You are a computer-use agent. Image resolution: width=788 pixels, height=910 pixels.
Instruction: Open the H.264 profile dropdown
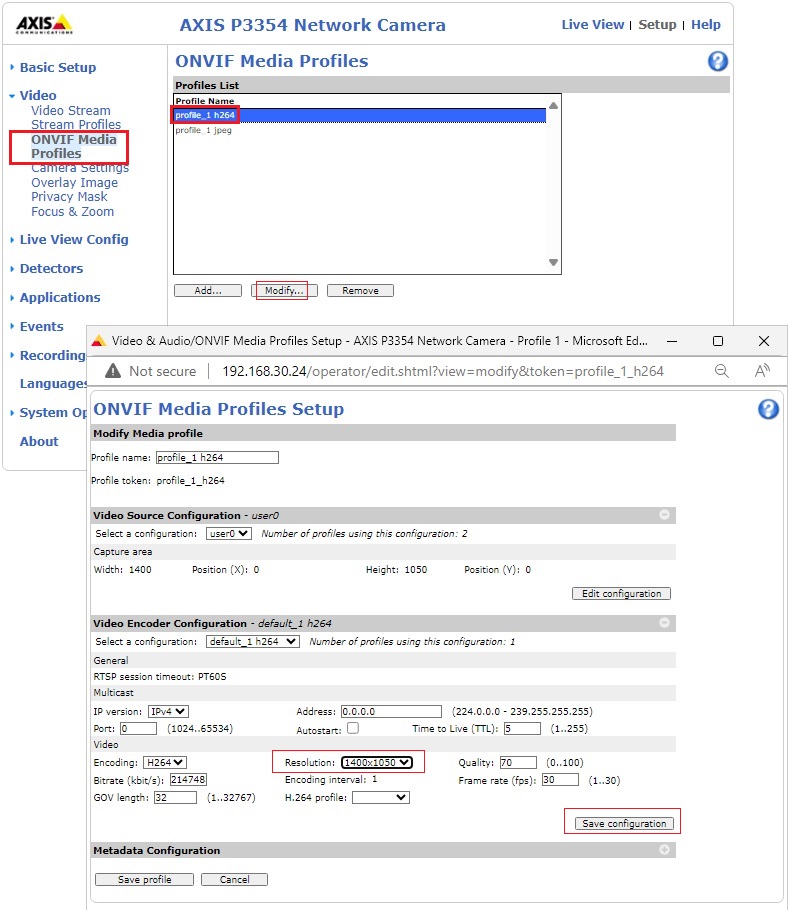point(380,797)
